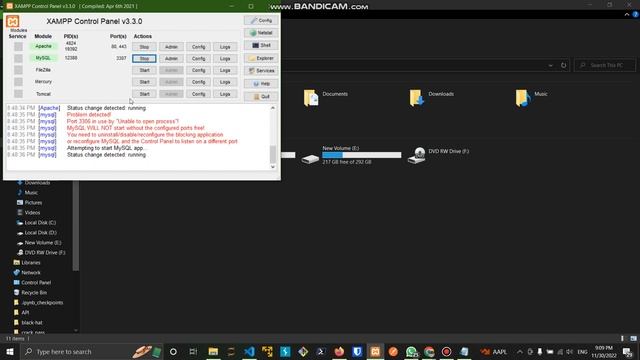Click XAMPP log scroll-down arrow

[273, 167]
